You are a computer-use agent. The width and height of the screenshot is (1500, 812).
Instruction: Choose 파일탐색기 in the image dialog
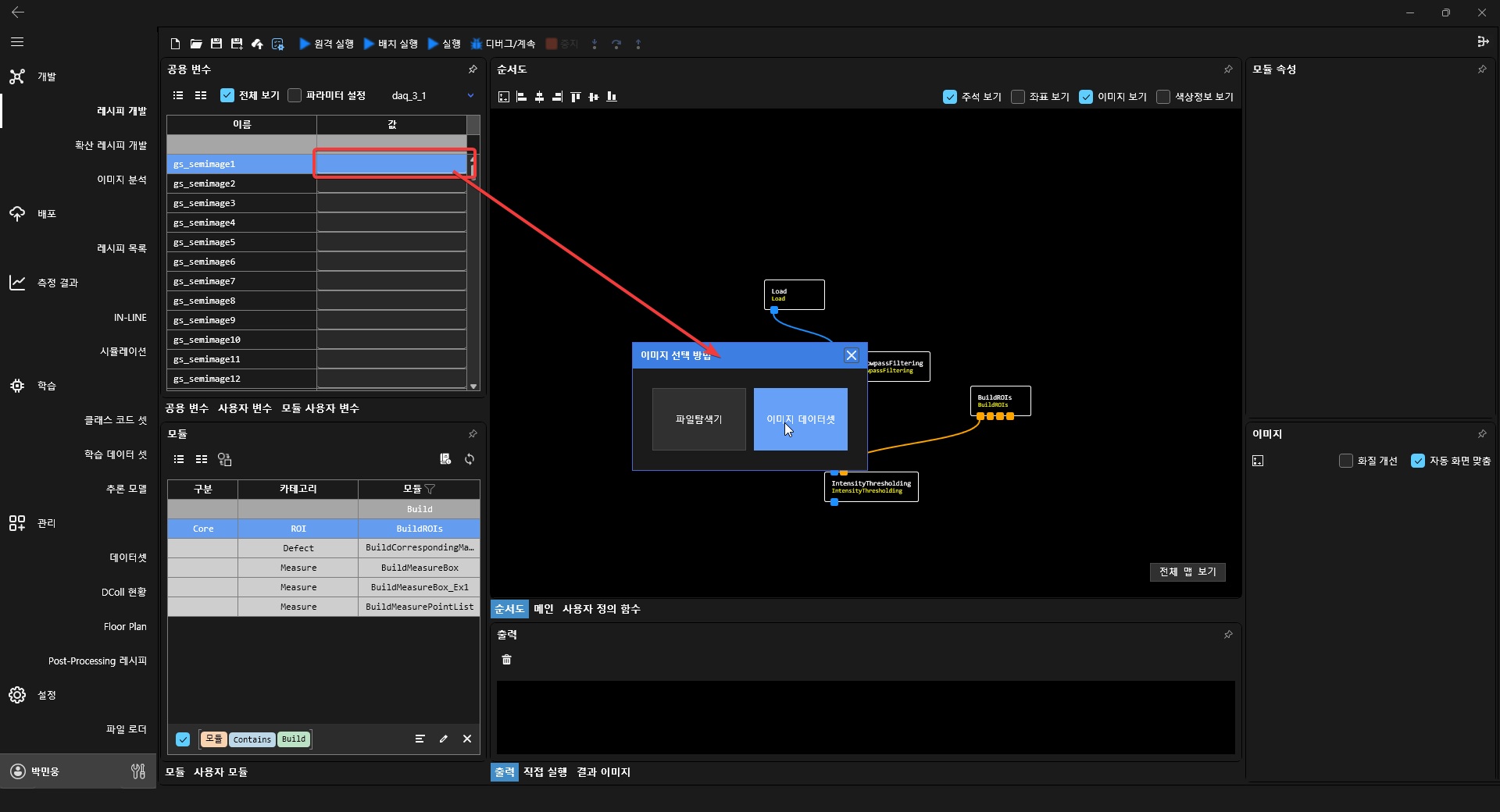coord(698,419)
